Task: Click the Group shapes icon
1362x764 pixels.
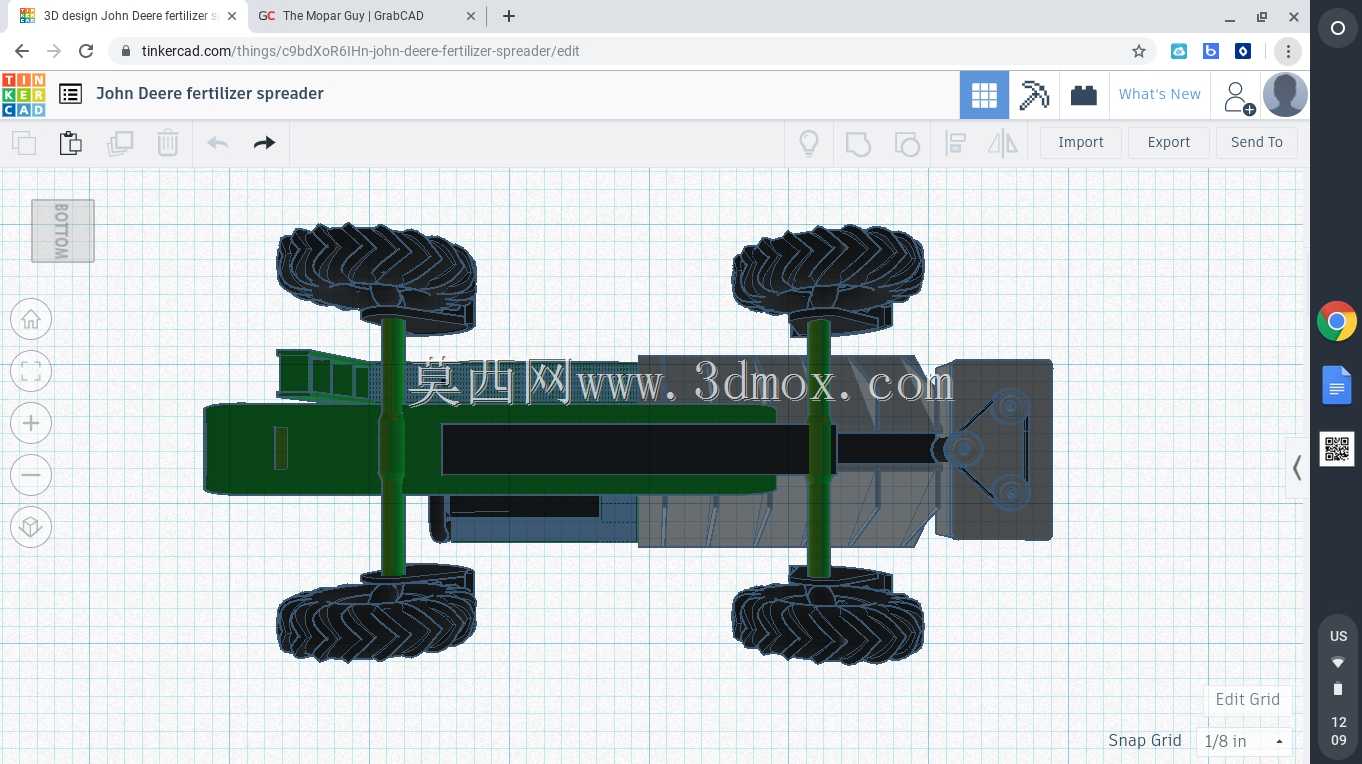Action: [858, 143]
